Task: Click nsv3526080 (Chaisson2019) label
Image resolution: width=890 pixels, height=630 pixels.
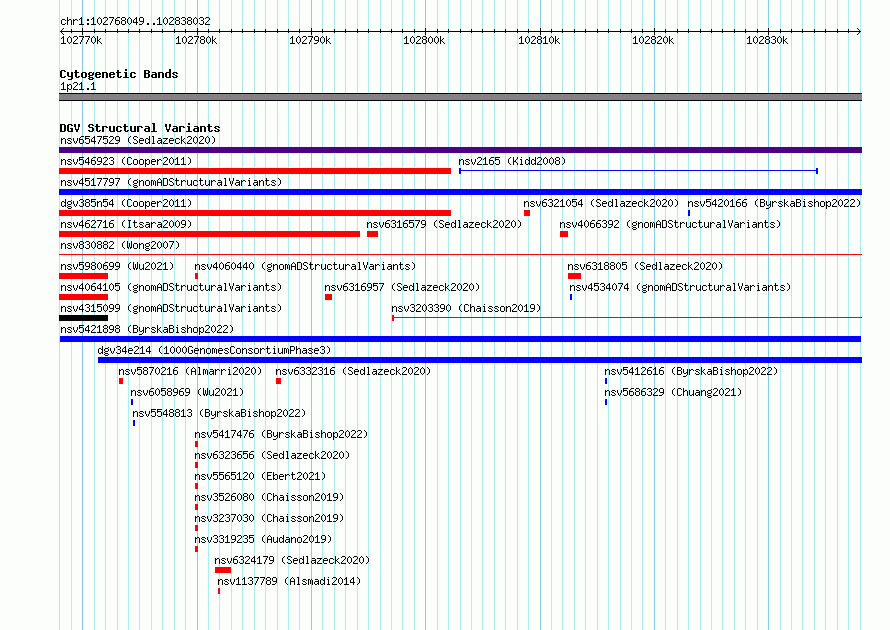Action: click(x=269, y=497)
